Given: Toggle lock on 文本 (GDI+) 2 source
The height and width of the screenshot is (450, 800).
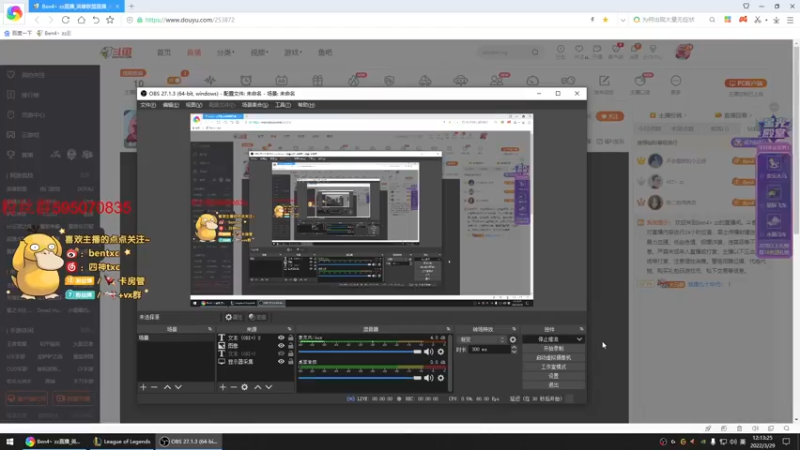Looking at the screenshot, I should (291, 338).
